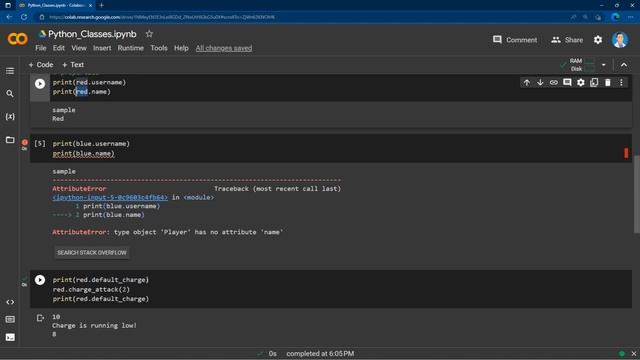Open the variables {x} panel
Viewport: 640px width, 360px height.
10,117
